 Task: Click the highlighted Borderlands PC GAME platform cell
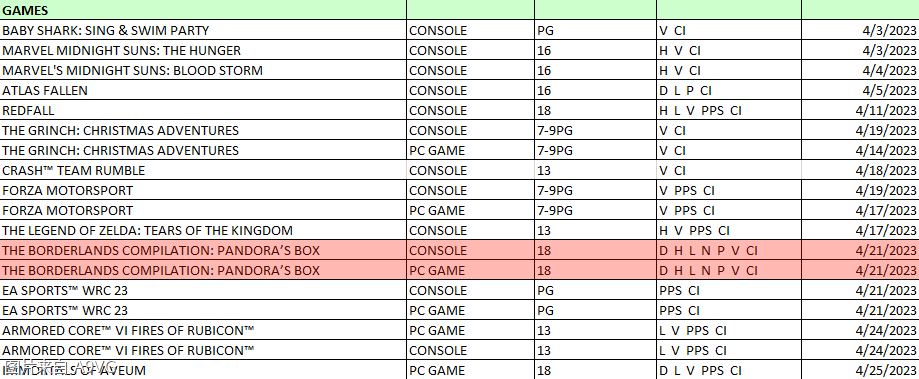coord(470,270)
